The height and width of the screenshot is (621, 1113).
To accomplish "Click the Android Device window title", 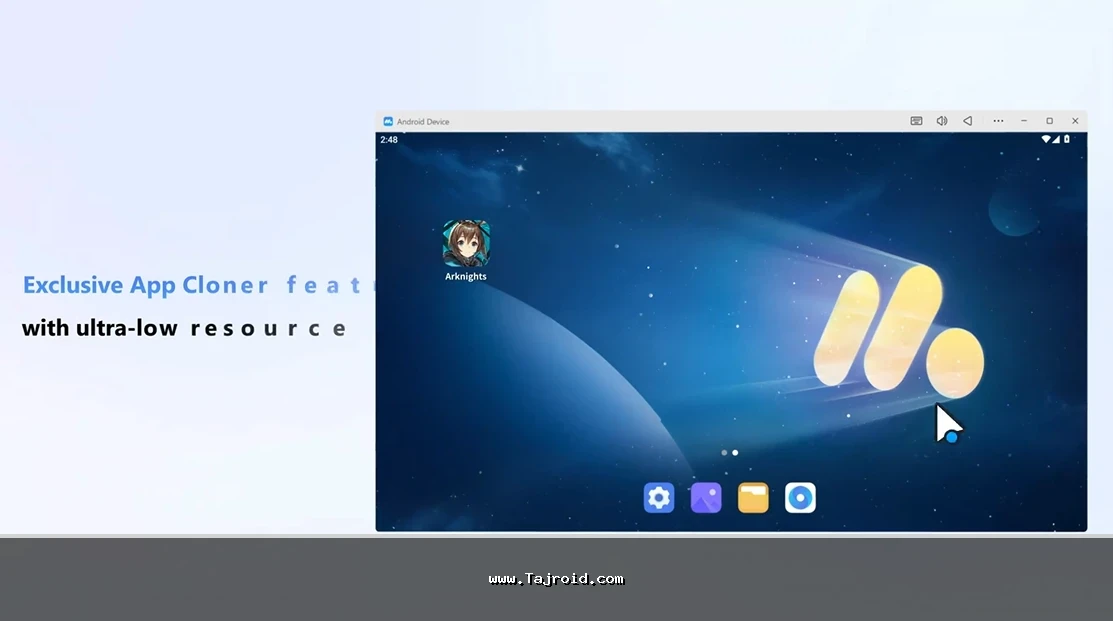I will point(423,122).
